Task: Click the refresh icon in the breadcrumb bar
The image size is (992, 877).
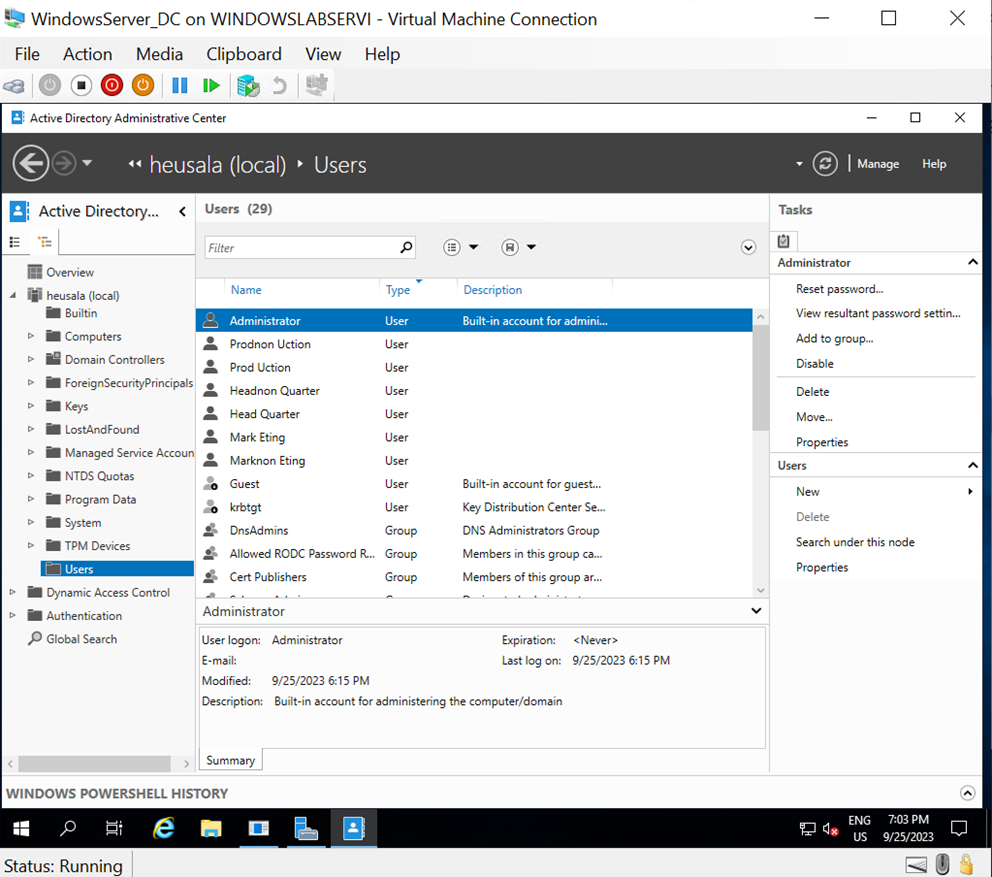Action: pyautogui.click(x=825, y=163)
